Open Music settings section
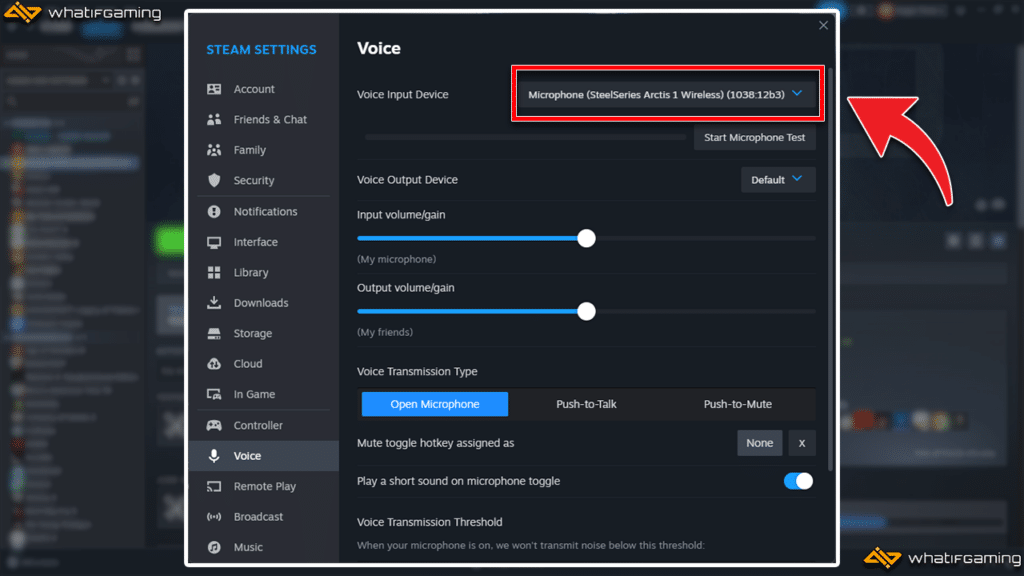This screenshot has height=576, width=1024. (264, 547)
